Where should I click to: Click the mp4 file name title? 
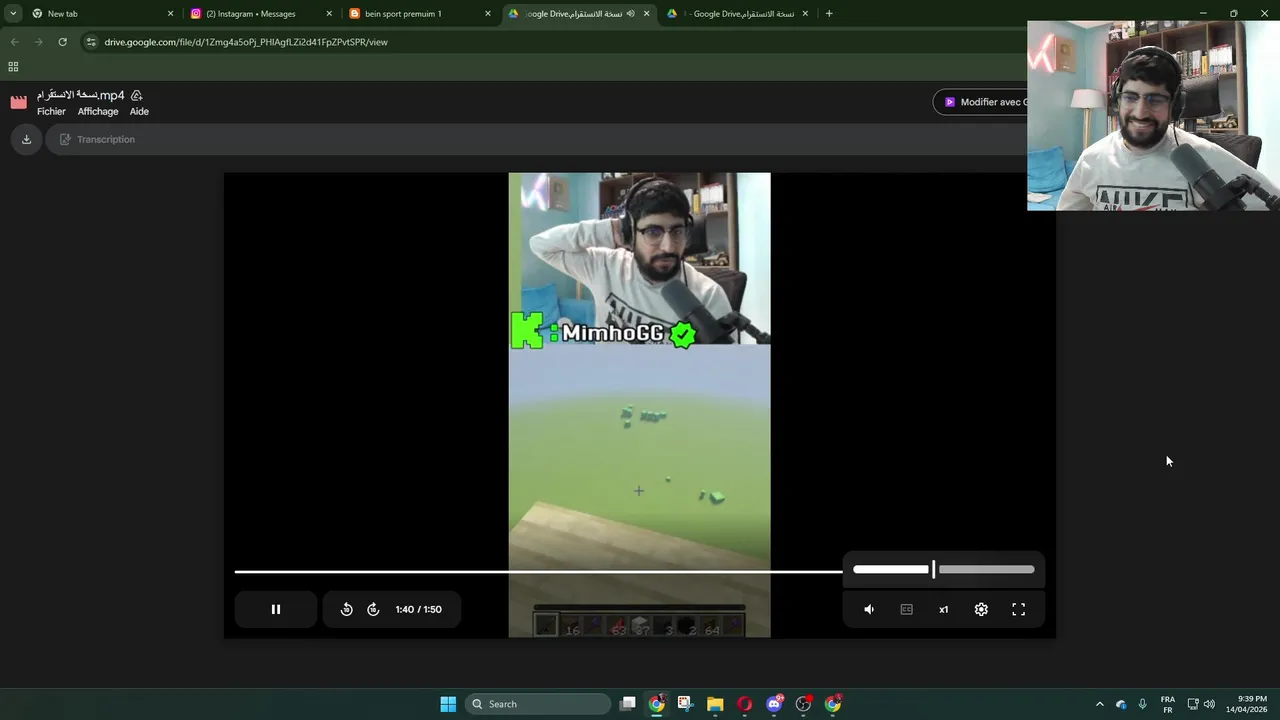click(80, 95)
